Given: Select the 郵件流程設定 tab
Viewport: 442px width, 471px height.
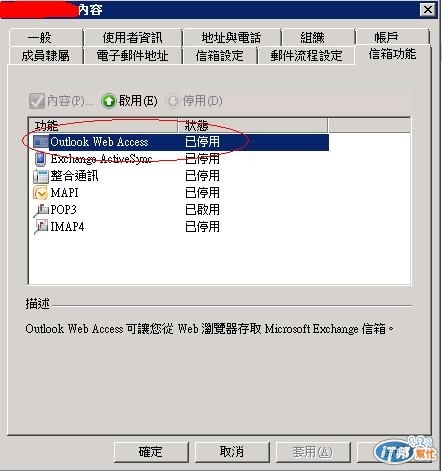Looking at the screenshot, I should click(x=306, y=55).
